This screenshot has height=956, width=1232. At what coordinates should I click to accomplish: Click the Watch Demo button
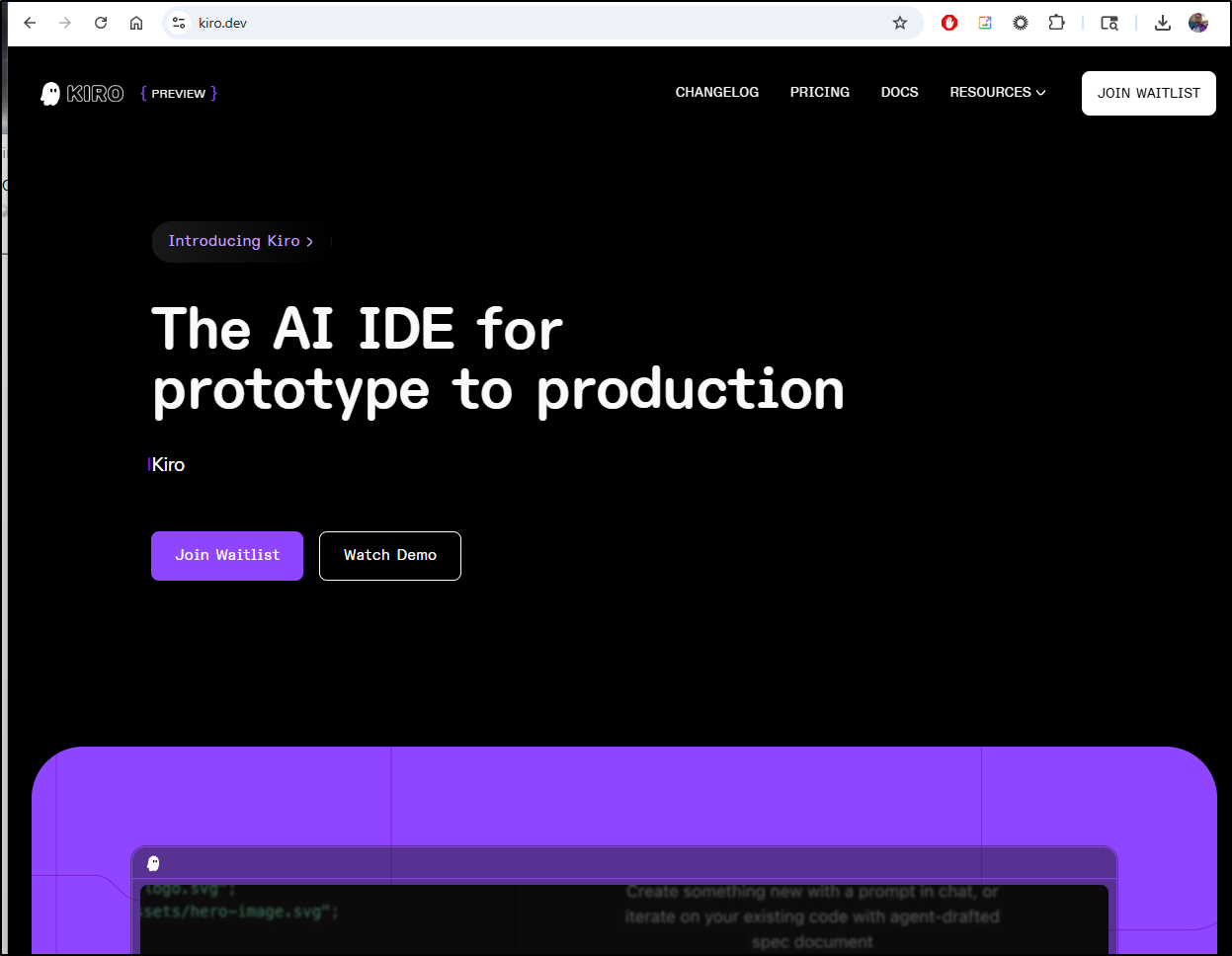click(390, 555)
